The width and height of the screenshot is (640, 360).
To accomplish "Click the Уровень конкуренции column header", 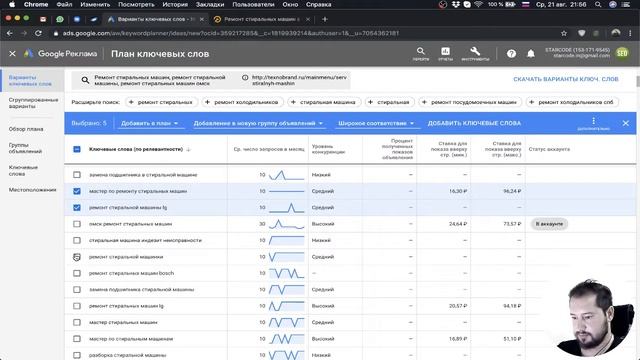I will tap(328, 149).
